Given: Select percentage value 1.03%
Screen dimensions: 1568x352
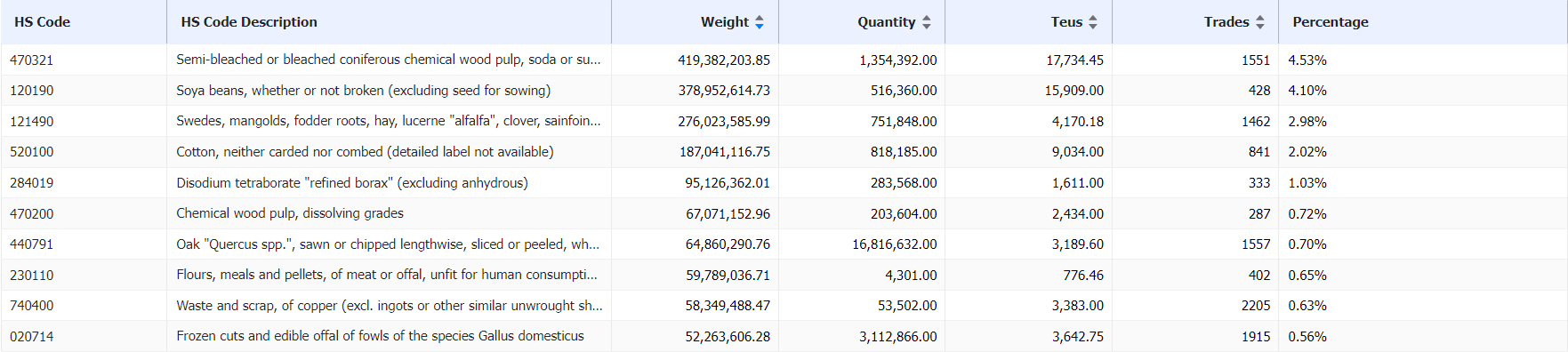Looking at the screenshot, I should [x=1307, y=183].
